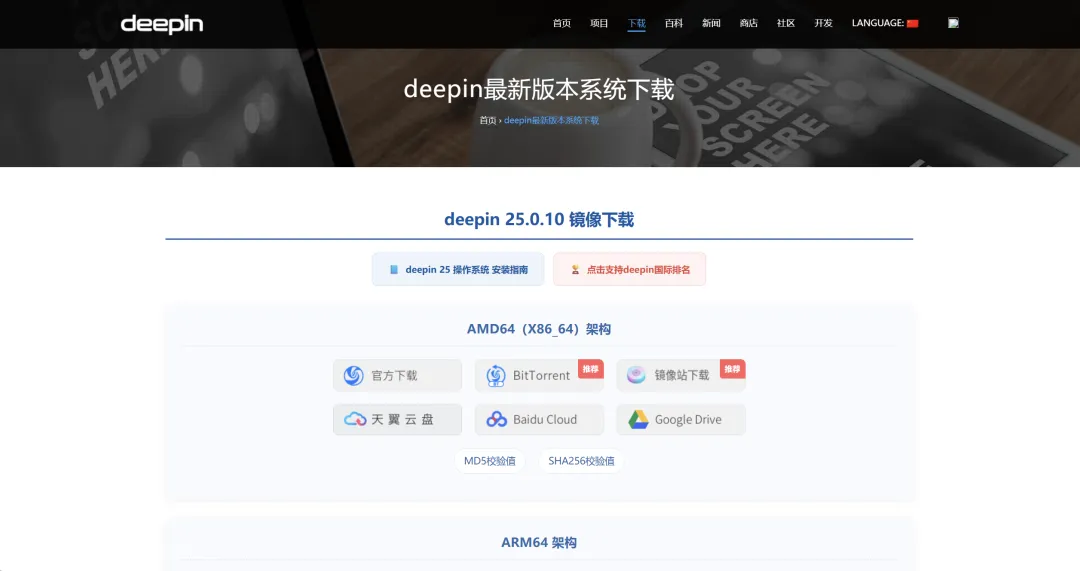Click the deepin swirl icon on 官方下载

pos(353,375)
